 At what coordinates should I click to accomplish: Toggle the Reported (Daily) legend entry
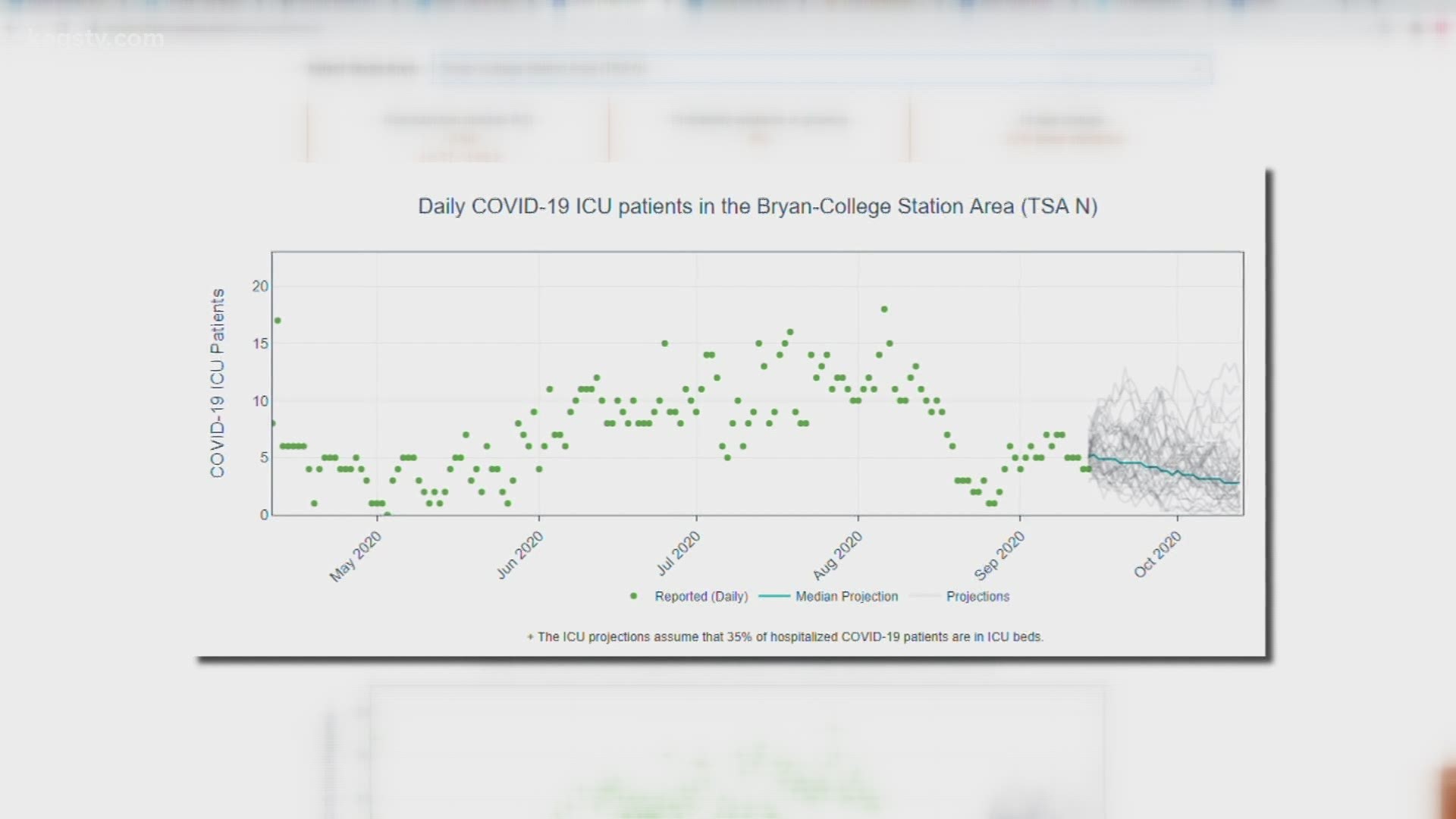click(x=701, y=597)
